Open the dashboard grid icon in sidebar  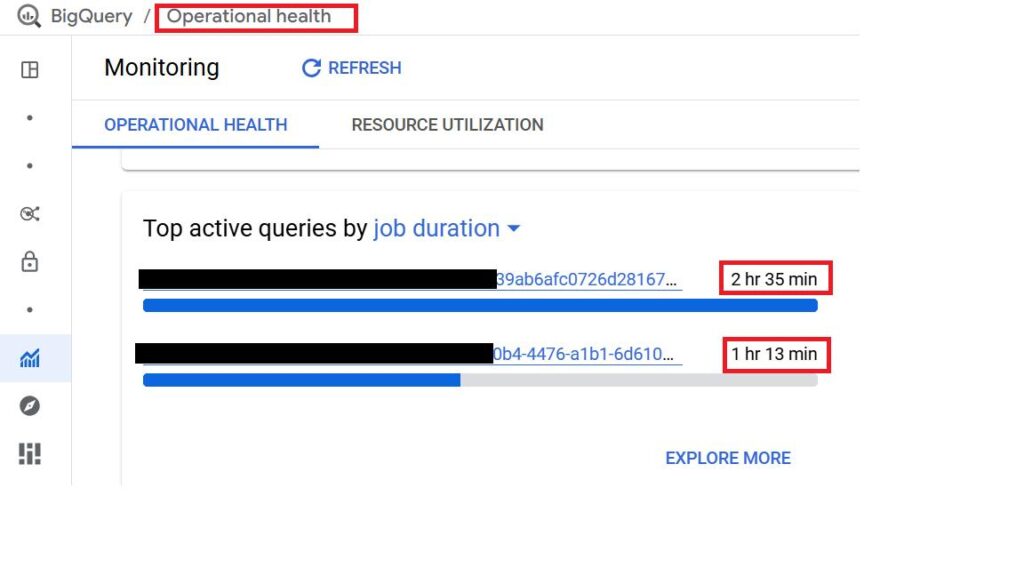[x=29, y=453]
